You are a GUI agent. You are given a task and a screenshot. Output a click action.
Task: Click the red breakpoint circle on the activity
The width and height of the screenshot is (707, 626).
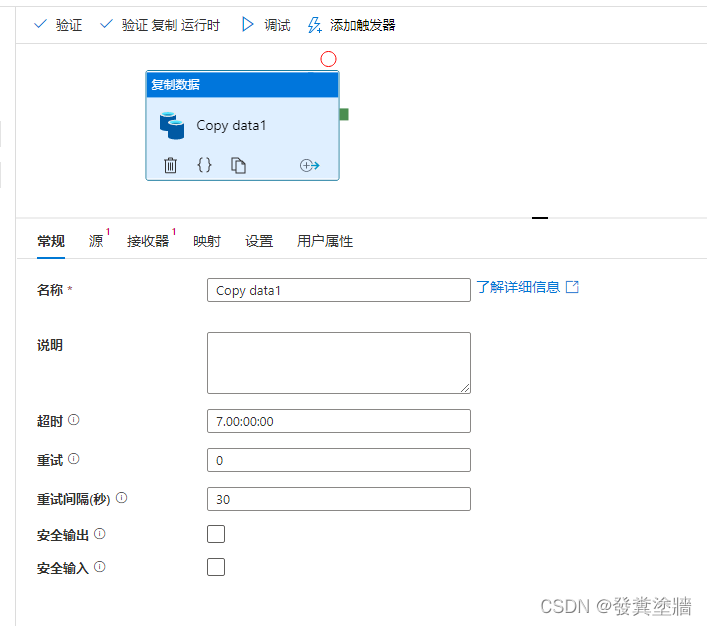pos(328,59)
